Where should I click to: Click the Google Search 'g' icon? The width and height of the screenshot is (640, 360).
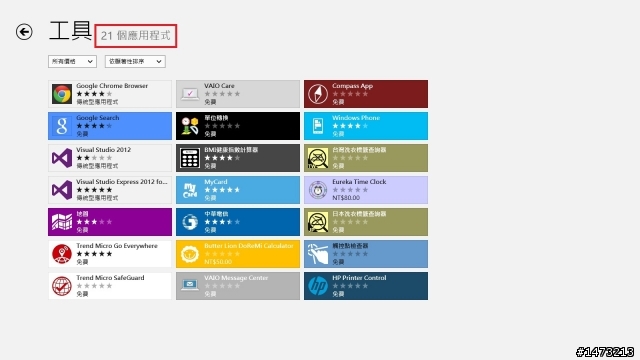62,126
